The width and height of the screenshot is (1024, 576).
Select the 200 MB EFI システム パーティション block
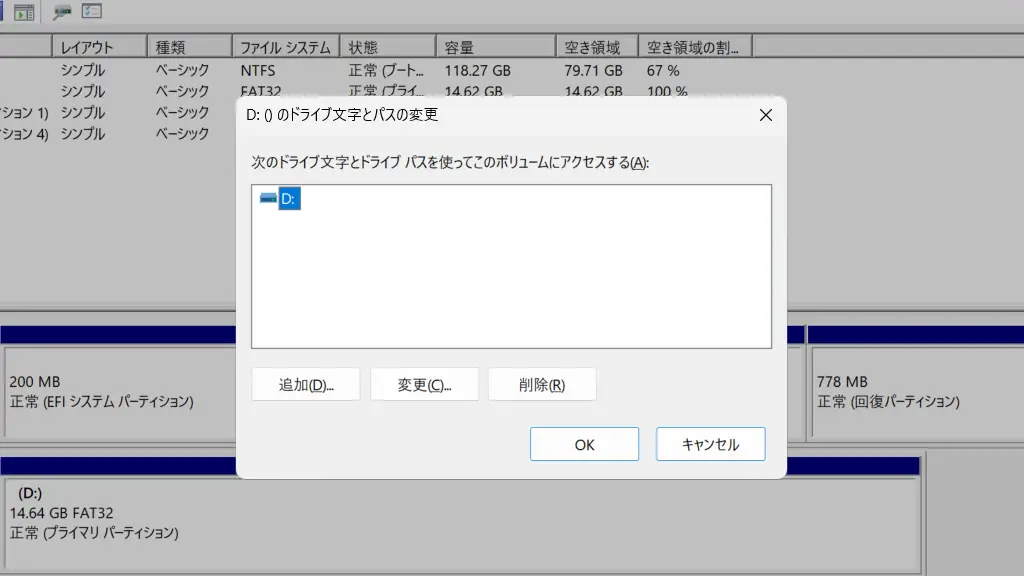tap(110, 392)
